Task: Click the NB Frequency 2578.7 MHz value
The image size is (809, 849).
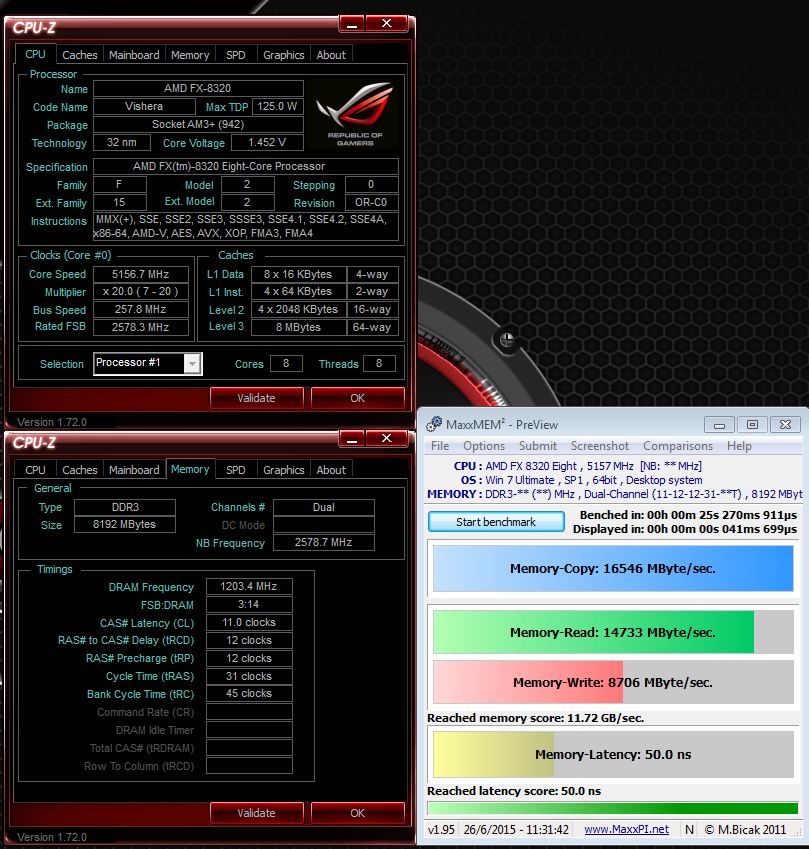Action: tap(324, 542)
